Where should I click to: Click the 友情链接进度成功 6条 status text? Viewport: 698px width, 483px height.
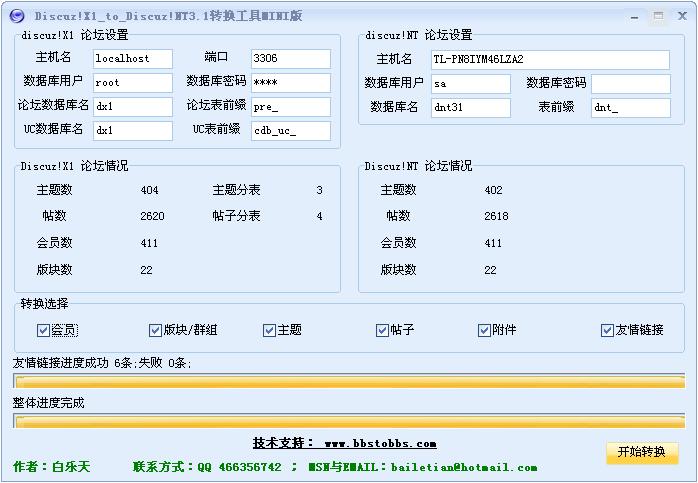coord(102,363)
